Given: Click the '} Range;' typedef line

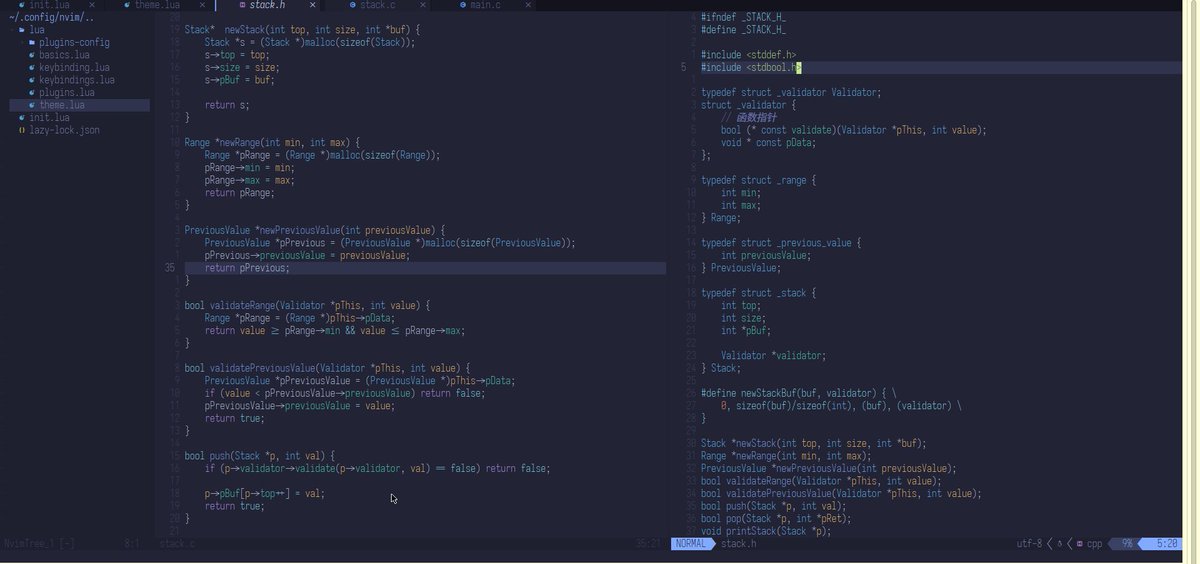Looking at the screenshot, I should tap(721, 218).
